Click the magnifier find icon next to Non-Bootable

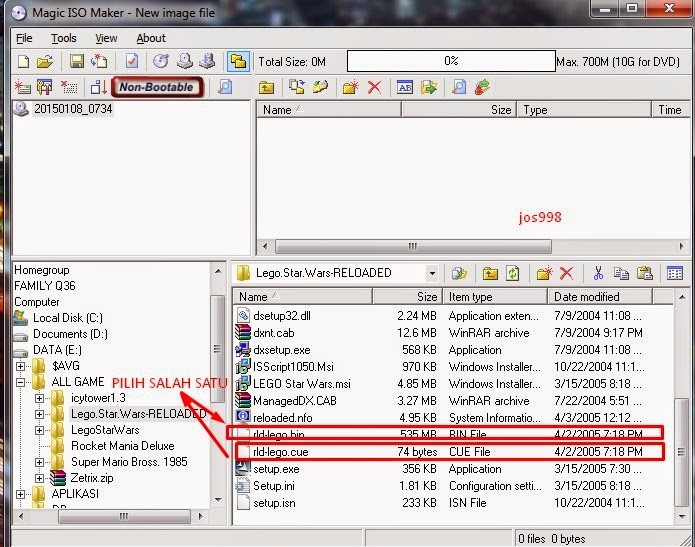[x=225, y=87]
